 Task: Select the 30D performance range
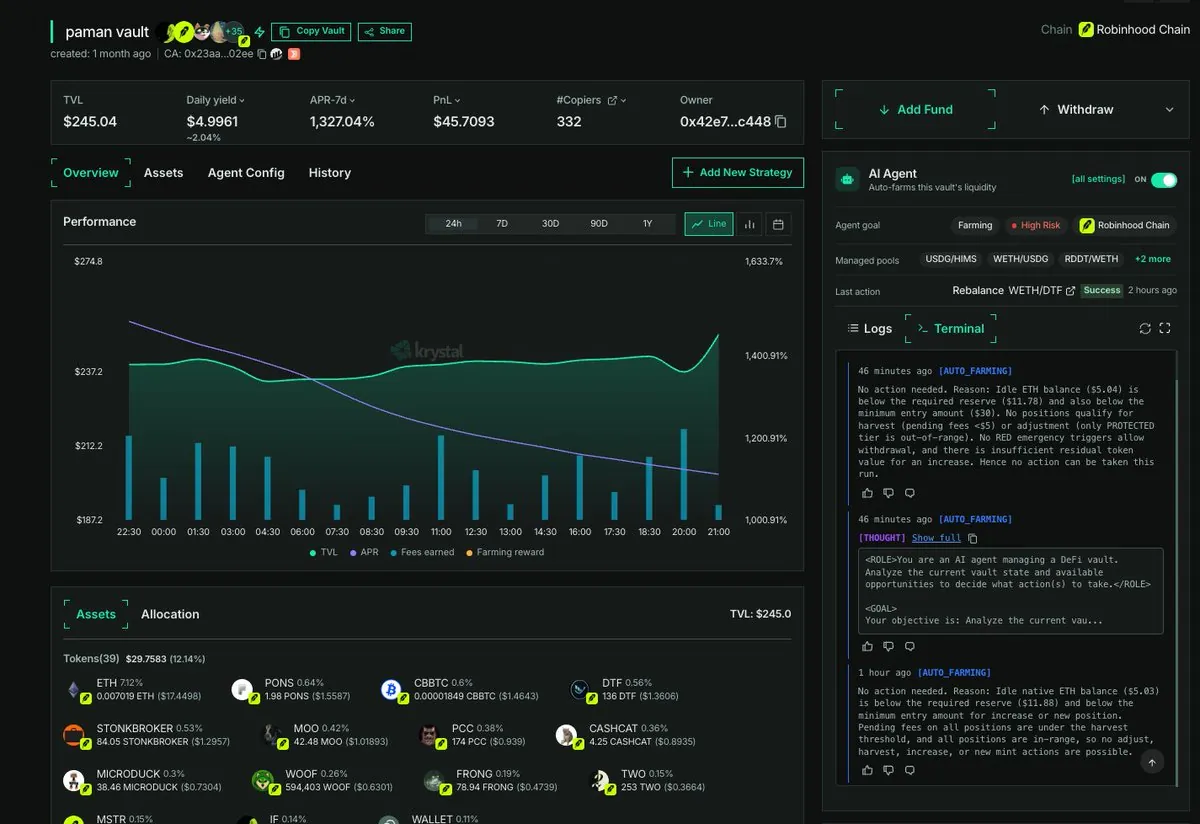pyautogui.click(x=550, y=224)
